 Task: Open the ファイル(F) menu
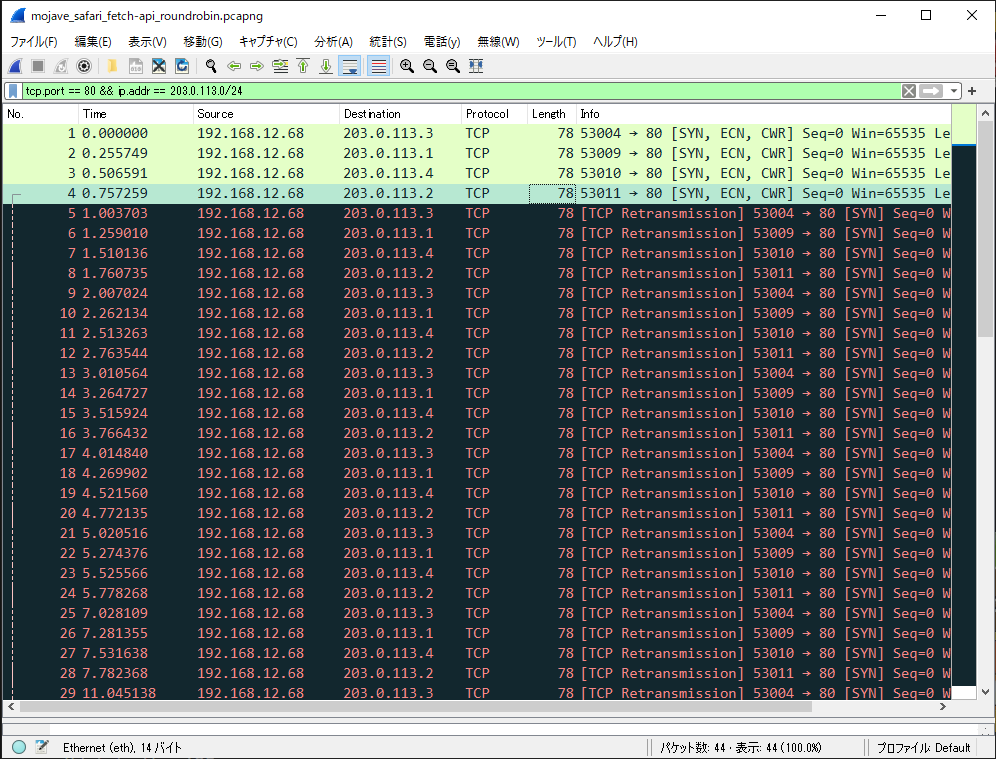pyautogui.click(x=34, y=42)
